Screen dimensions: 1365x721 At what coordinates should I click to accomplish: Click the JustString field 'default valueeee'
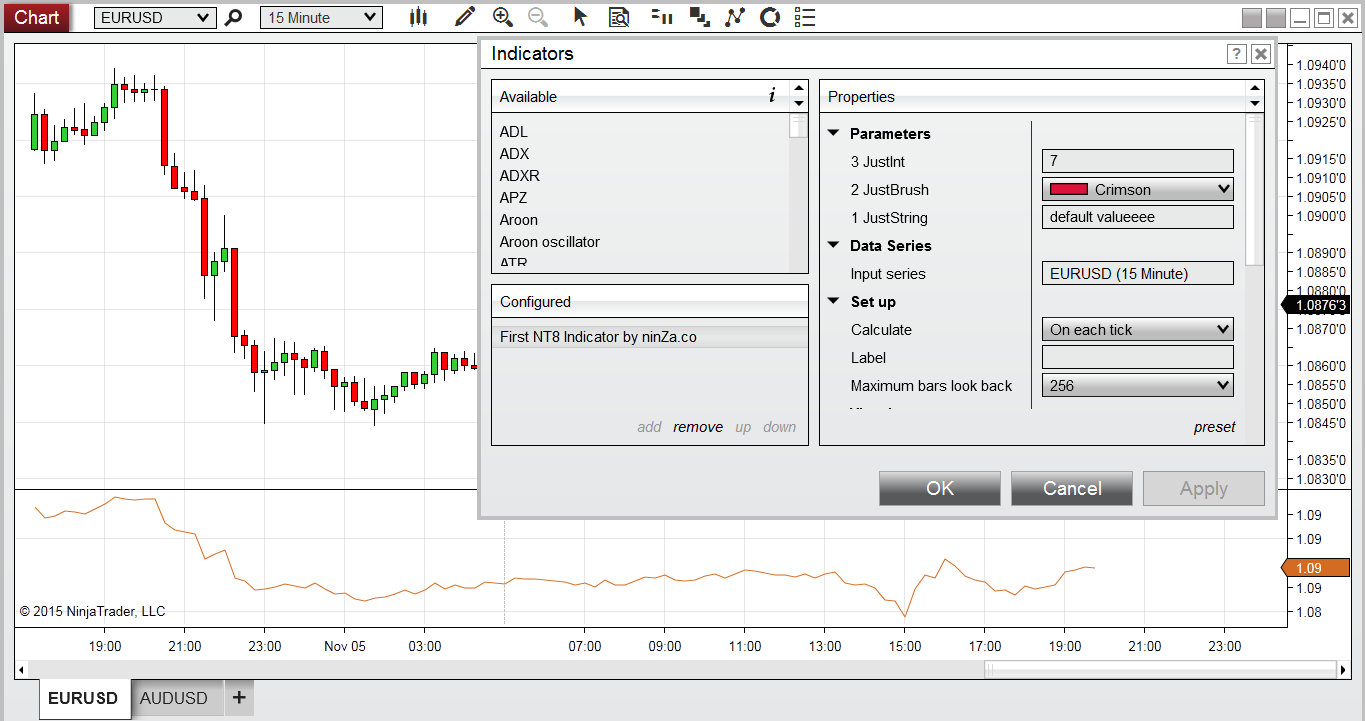(x=1138, y=217)
